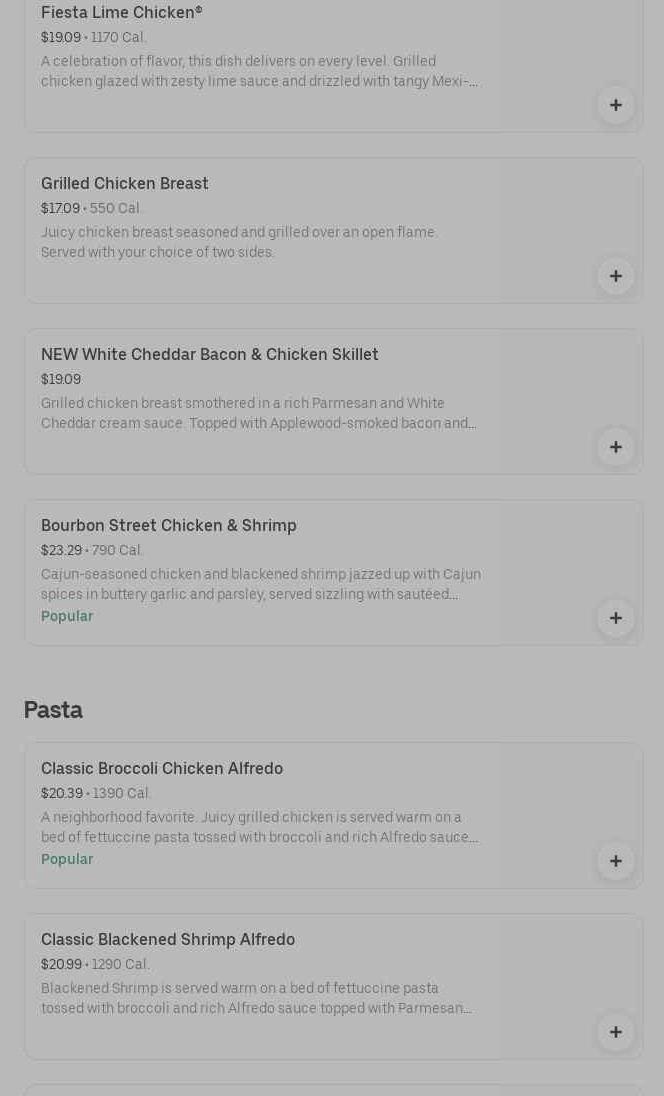The image size is (664, 1096).
Task: Add Fiesta Lime Chicken with plus icon
Action: (616, 105)
